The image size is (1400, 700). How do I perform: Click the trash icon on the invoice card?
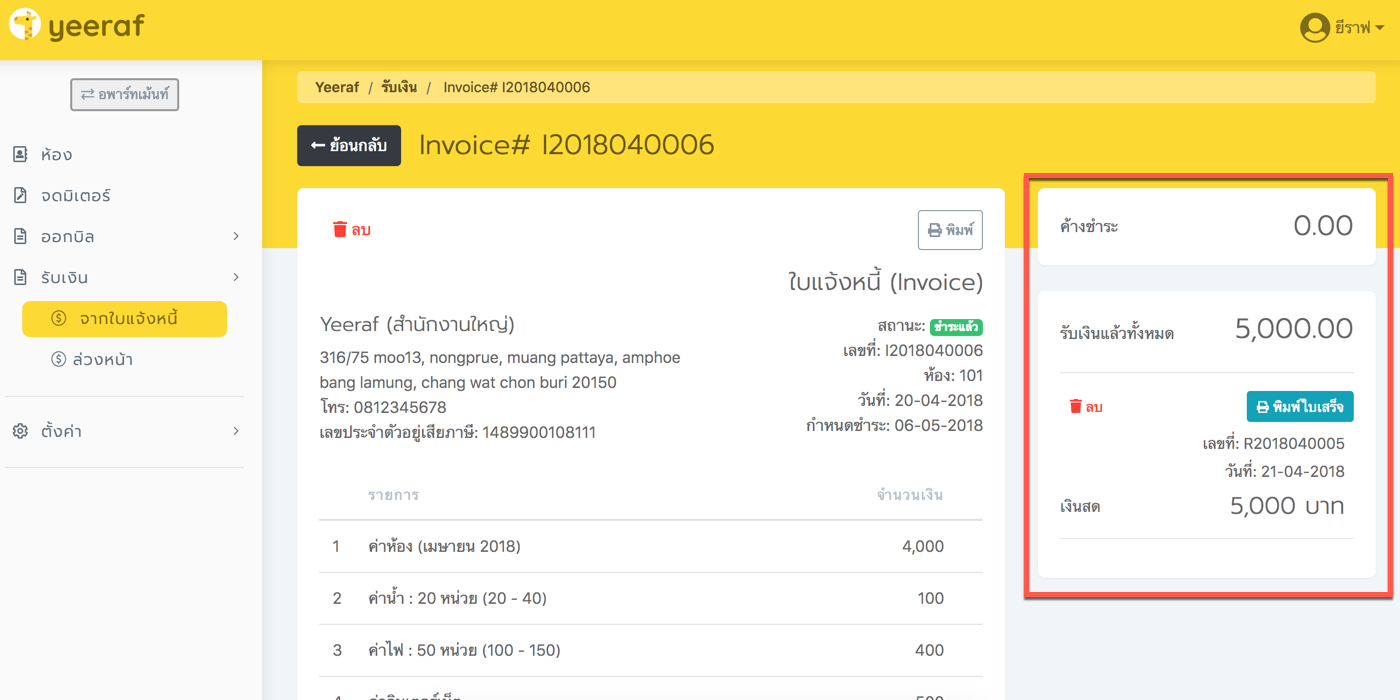(x=340, y=229)
